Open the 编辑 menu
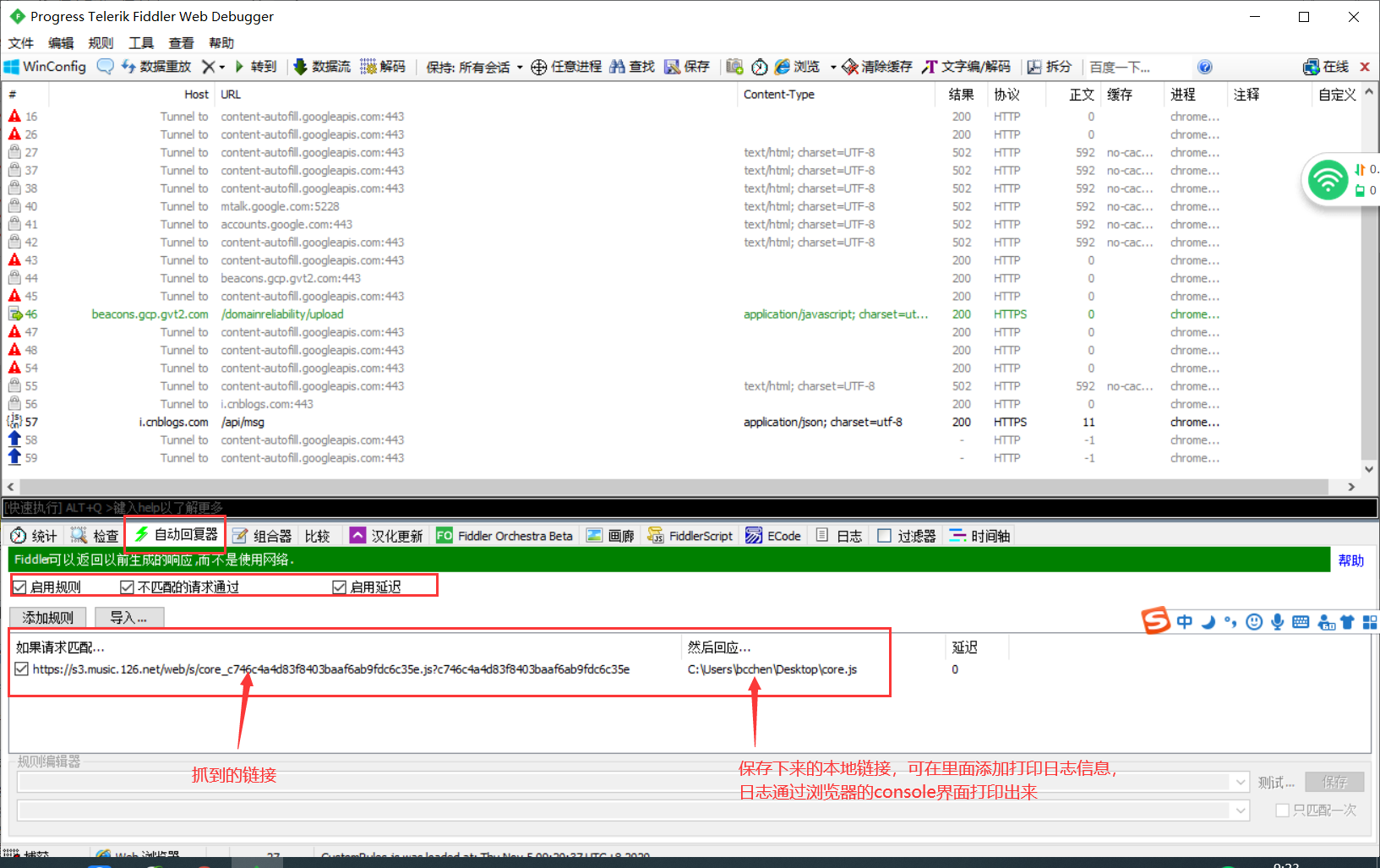 [x=61, y=43]
